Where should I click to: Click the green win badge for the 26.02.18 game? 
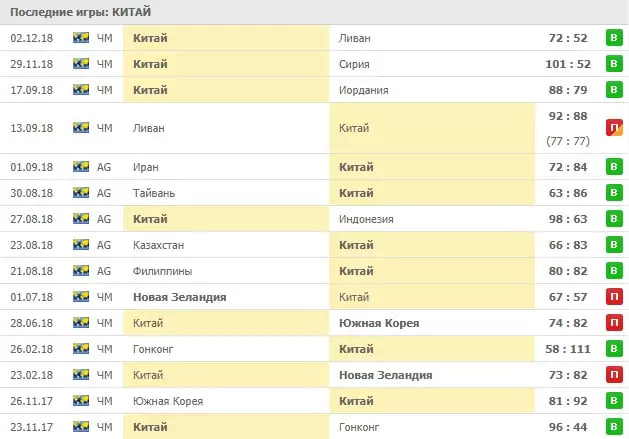614,349
